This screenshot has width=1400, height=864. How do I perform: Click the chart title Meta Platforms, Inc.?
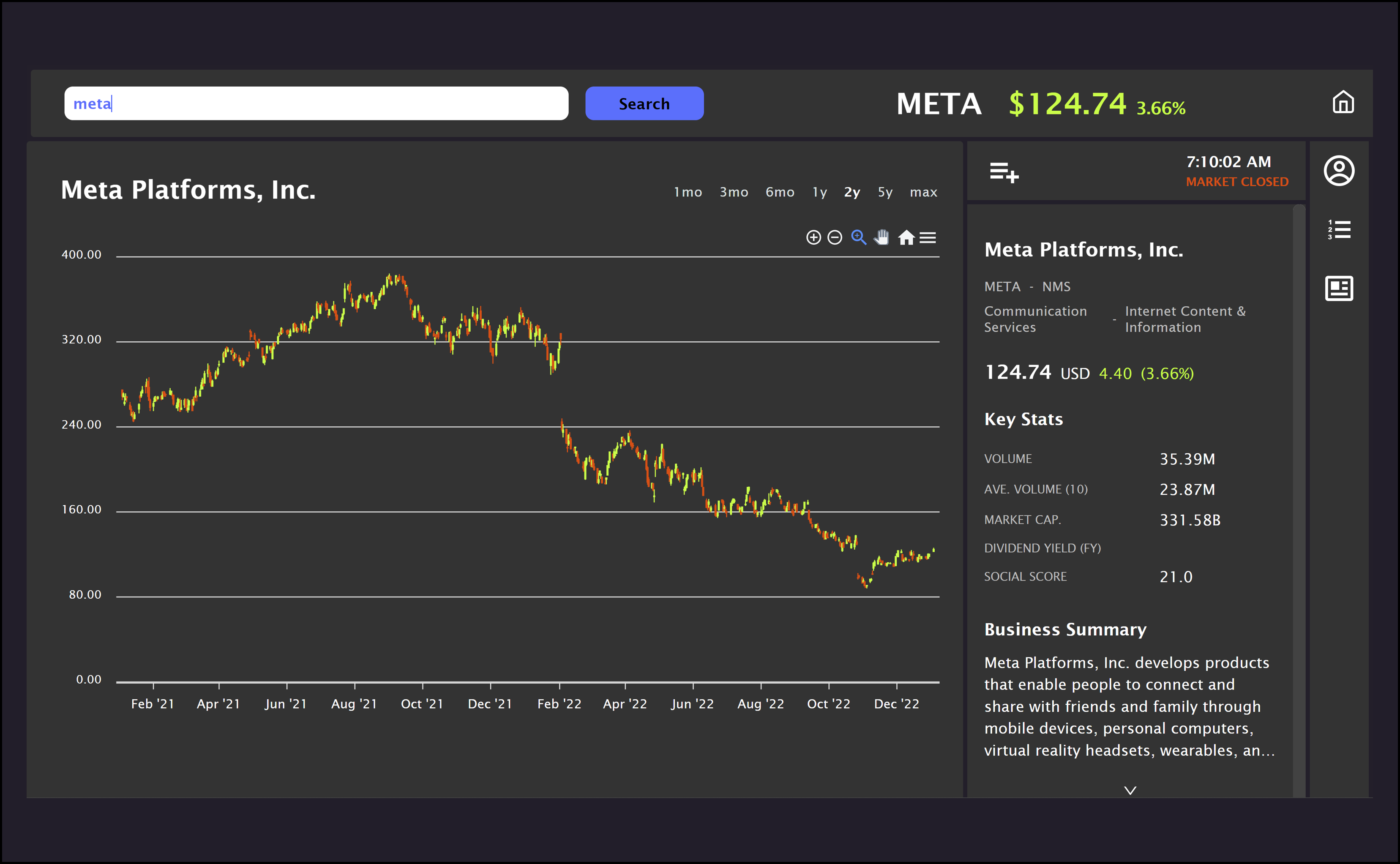tap(188, 190)
